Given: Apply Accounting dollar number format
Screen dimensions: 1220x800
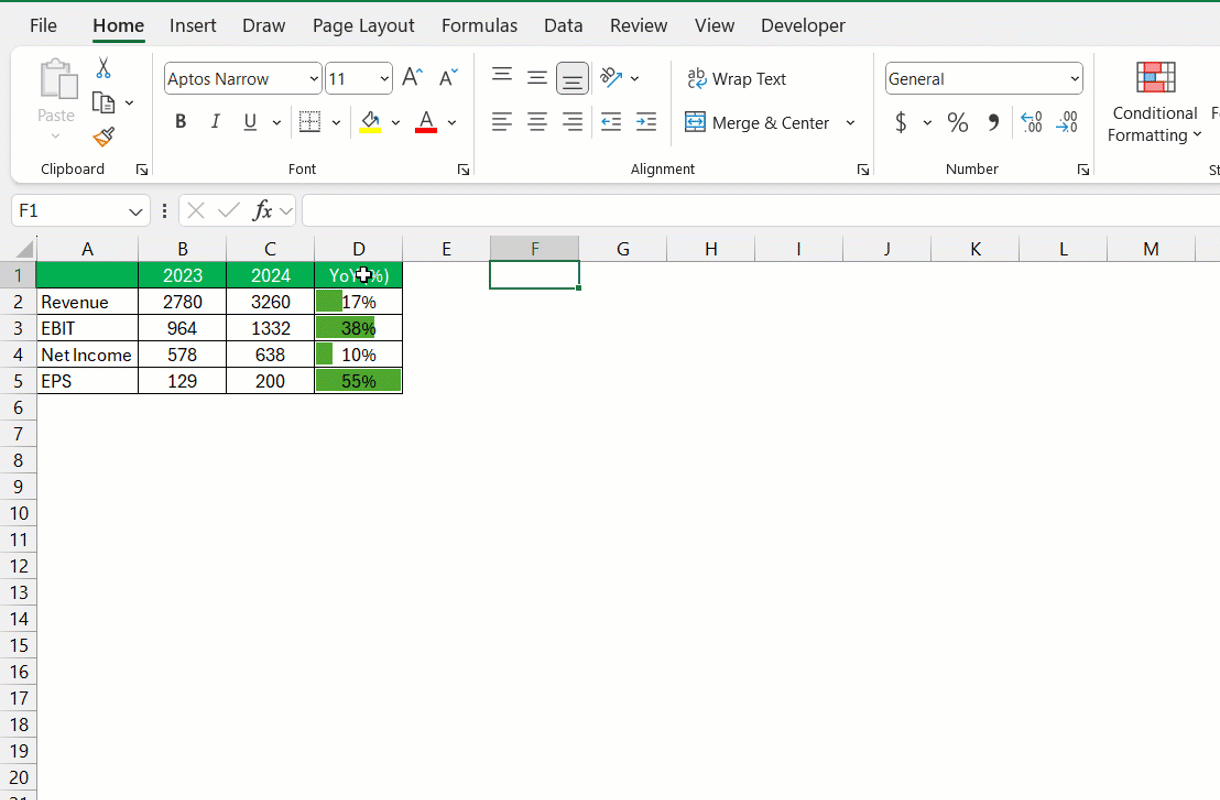Looking at the screenshot, I should [x=901, y=122].
